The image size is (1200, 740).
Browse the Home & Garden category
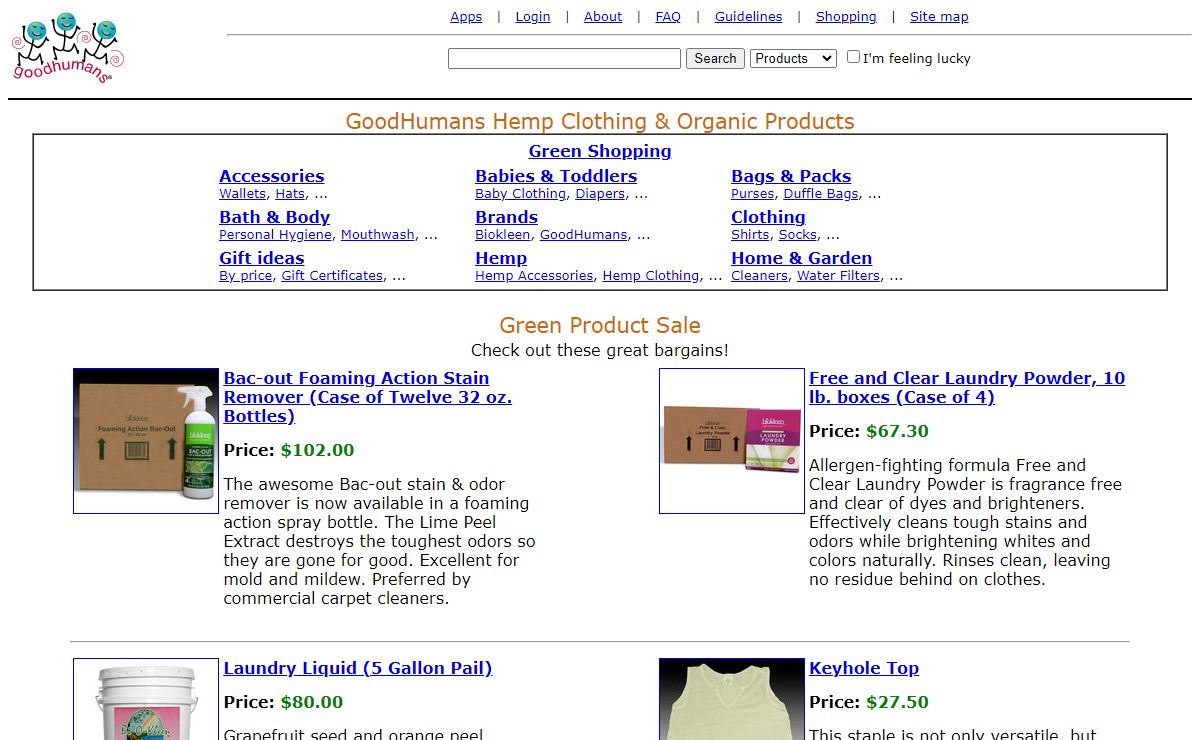(x=802, y=258)
